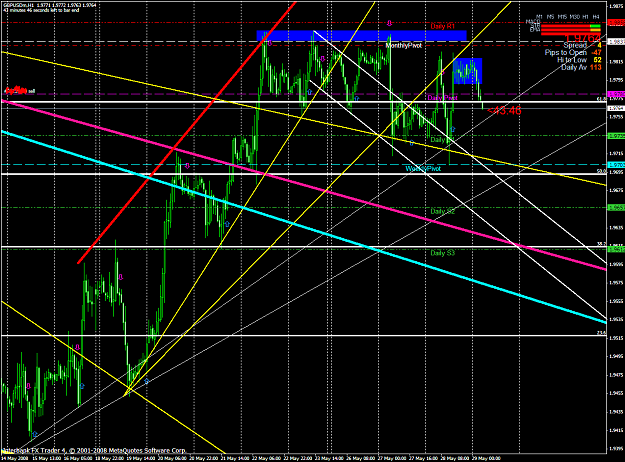
Task: Click the M30 timeframe column header
Action: [575, 17]
